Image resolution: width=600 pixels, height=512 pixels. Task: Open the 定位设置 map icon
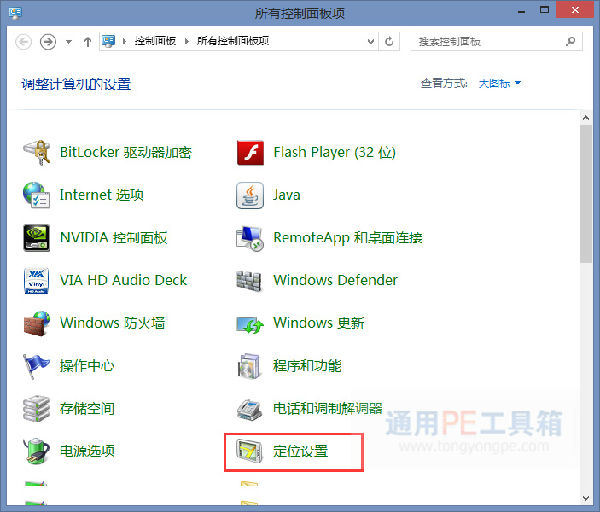click(x=249, y=451)
